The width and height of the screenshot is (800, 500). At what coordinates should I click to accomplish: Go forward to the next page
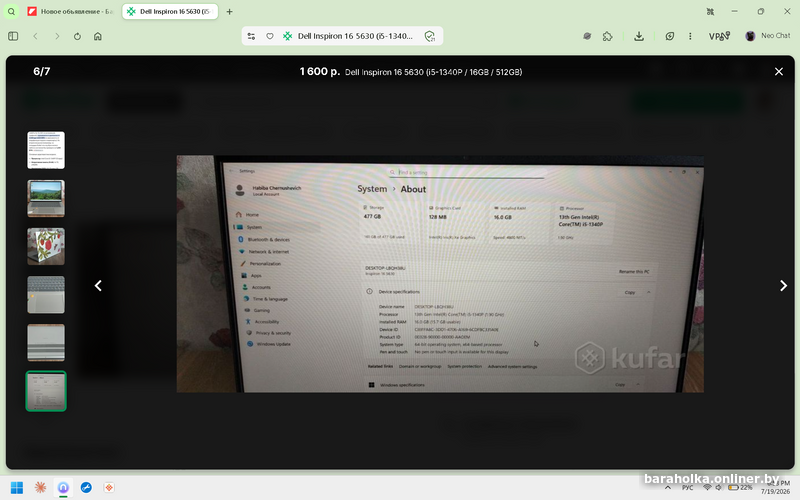[x=57, y=36]
